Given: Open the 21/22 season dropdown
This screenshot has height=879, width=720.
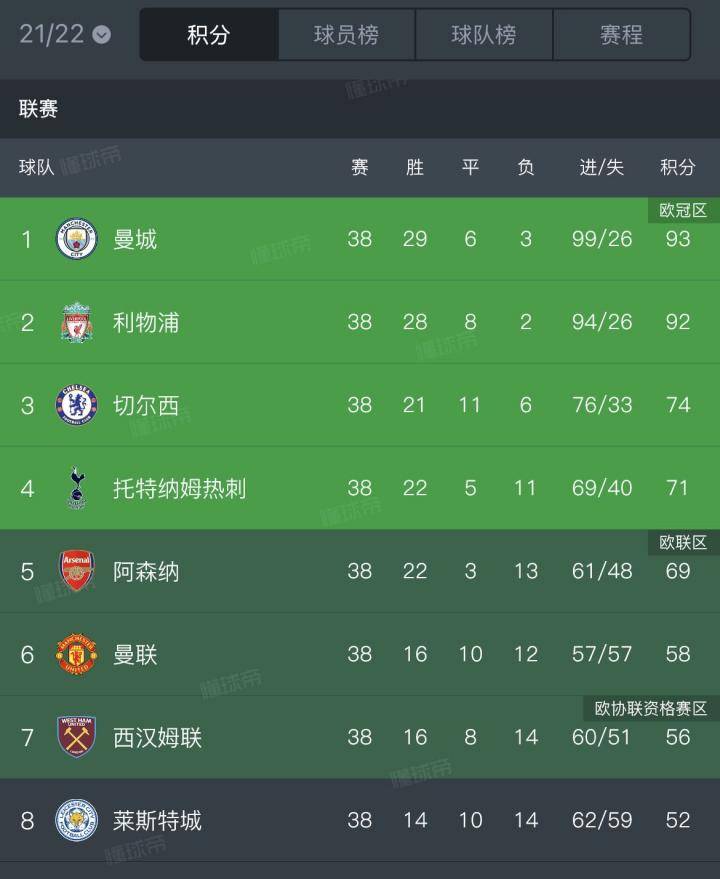Looking at the screenshot, I should [65, 35].
